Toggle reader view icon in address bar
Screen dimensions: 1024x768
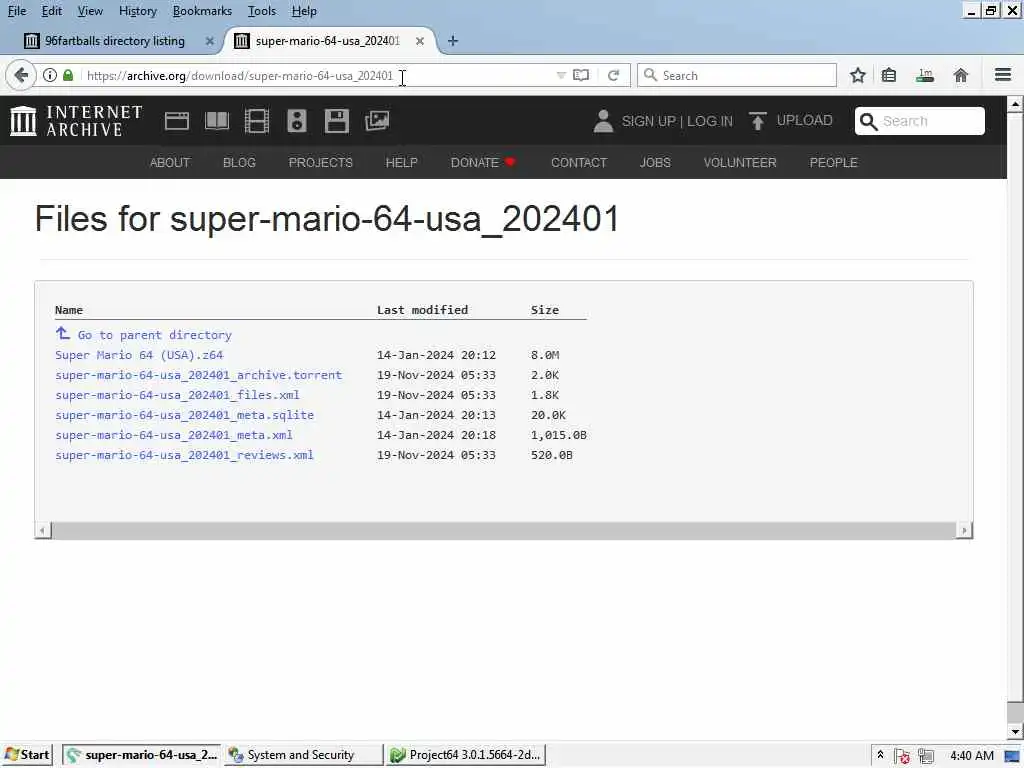581,76
